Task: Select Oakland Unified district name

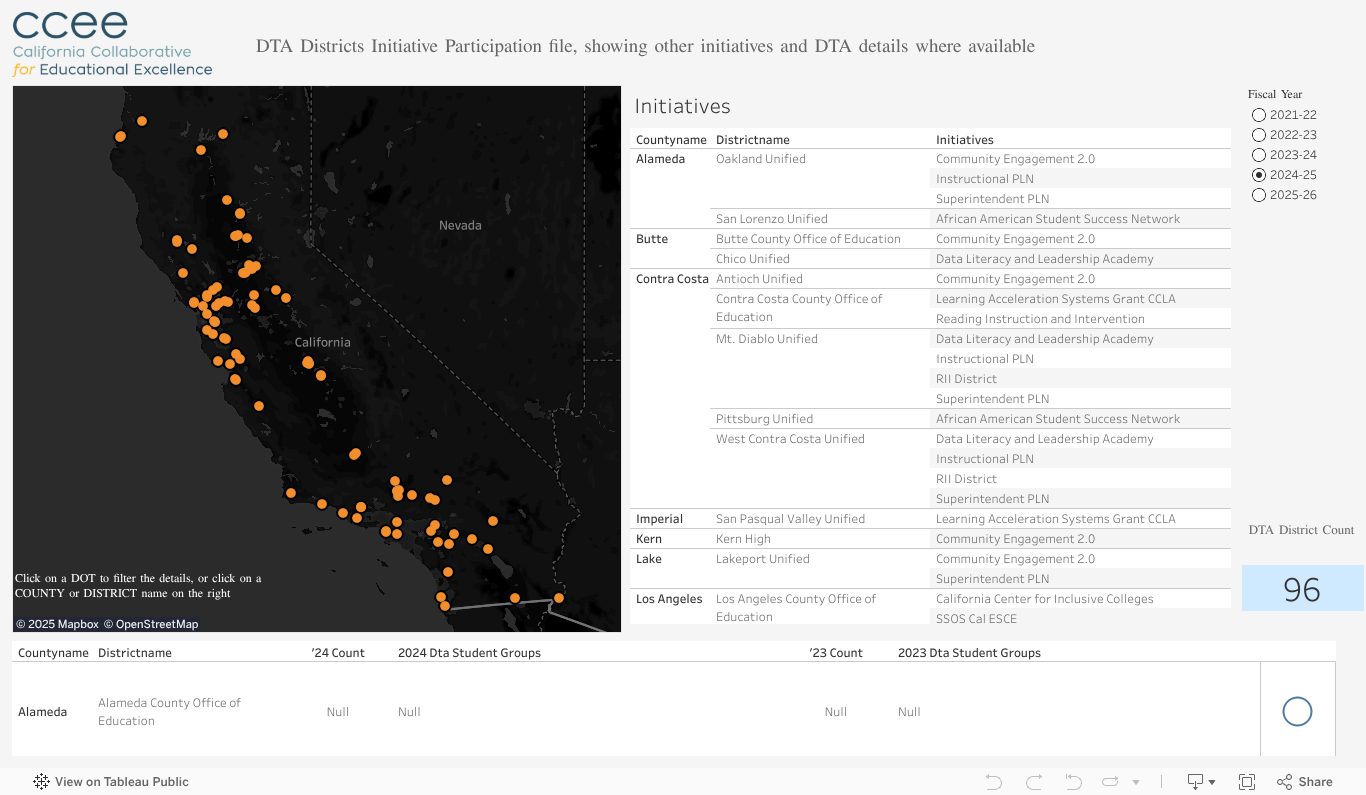Action: click(760, 159)
